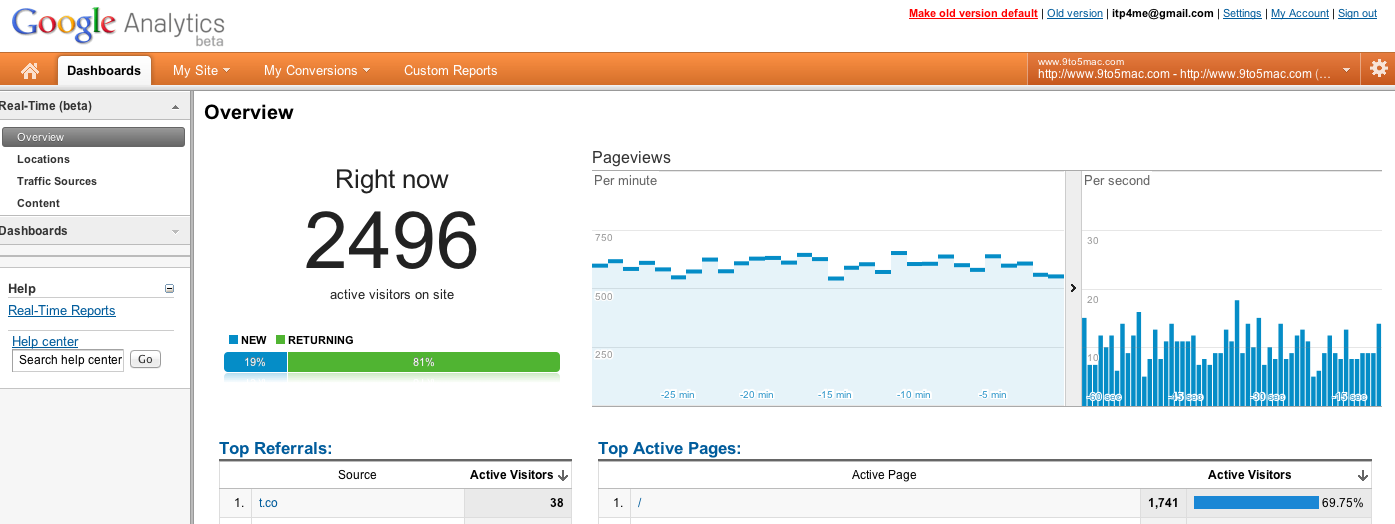Click the green Returning visitors bar
Viewport: 1395px width, 524px height.
(x=423, y=362)
